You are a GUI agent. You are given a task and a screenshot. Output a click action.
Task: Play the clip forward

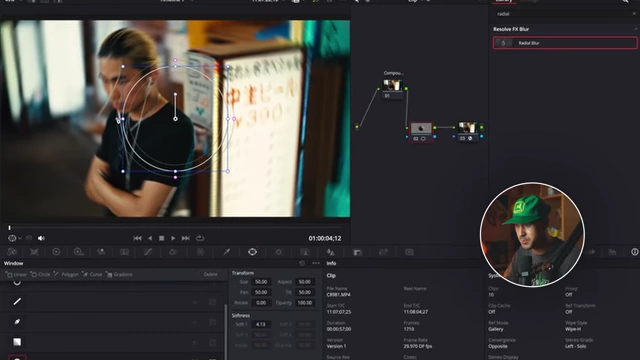(x=173, y=238)
